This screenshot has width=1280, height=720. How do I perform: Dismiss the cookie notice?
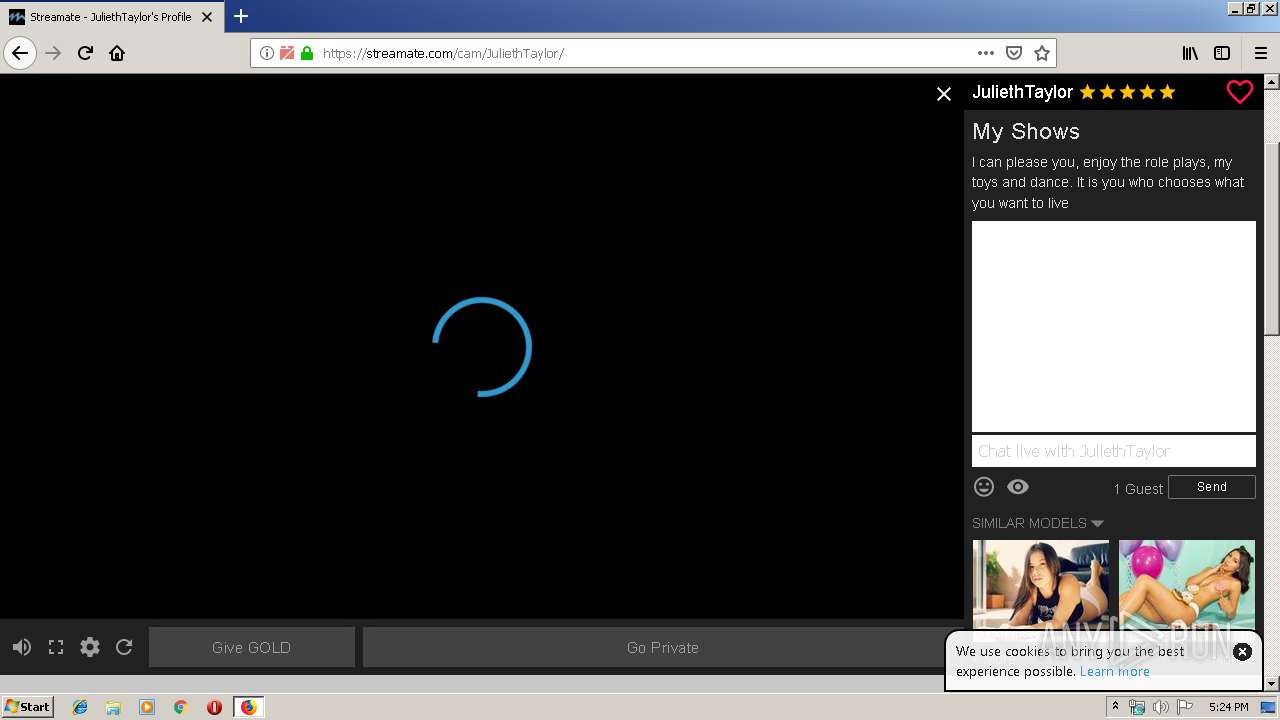click(x=1242, y=651)
